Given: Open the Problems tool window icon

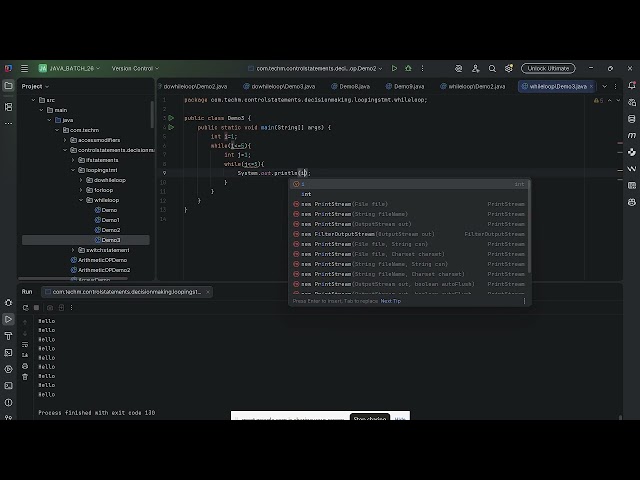Looking at the screenshot, I should coord(8,402).
